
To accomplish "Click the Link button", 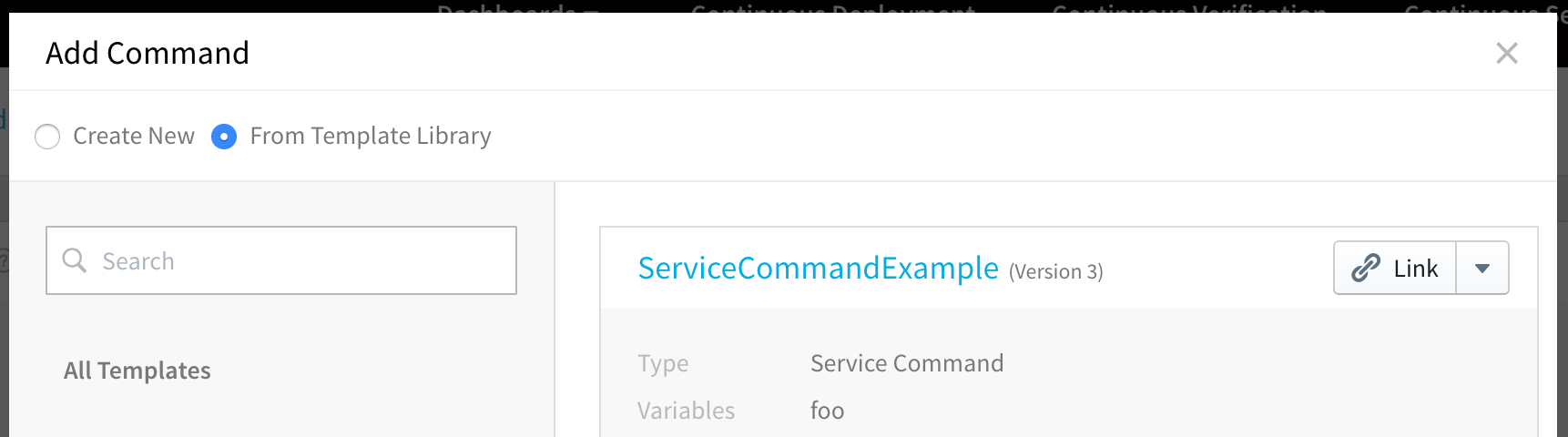I will click(1395, 268).
